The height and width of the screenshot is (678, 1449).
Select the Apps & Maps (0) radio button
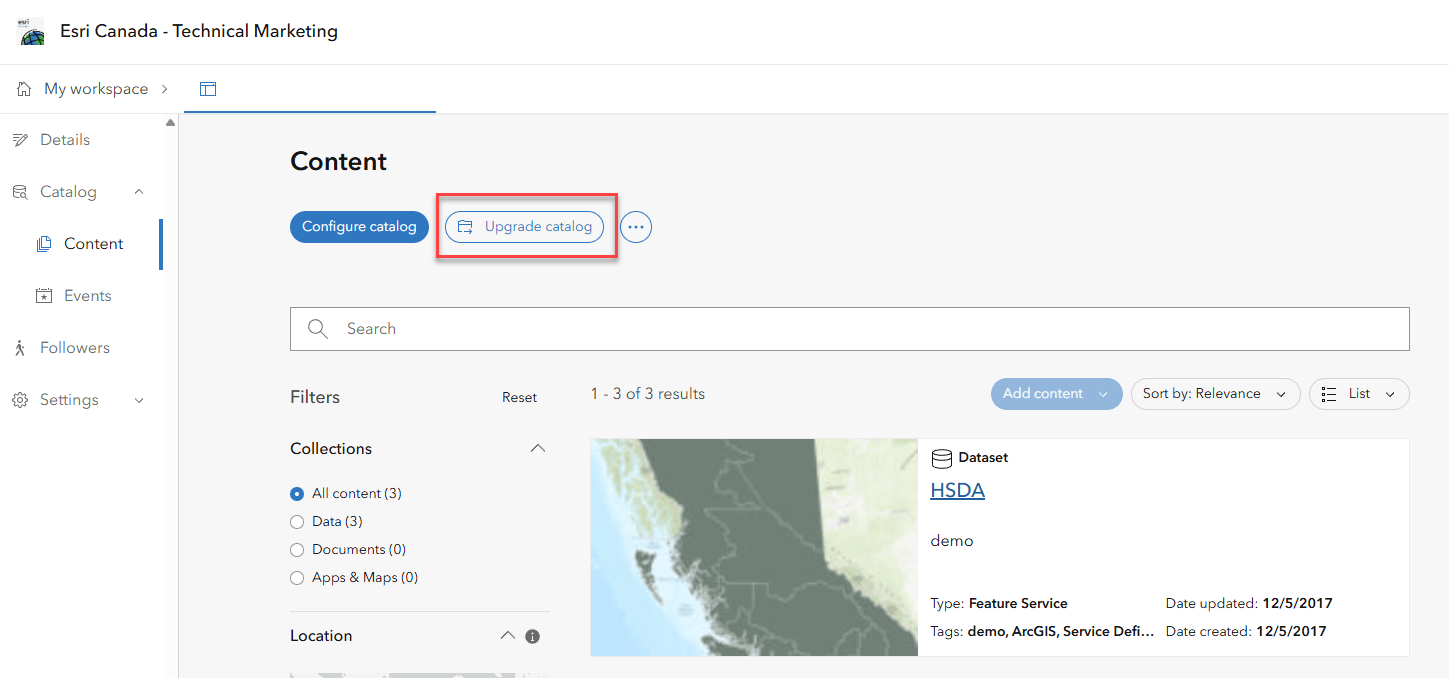(x=297, y=578)
